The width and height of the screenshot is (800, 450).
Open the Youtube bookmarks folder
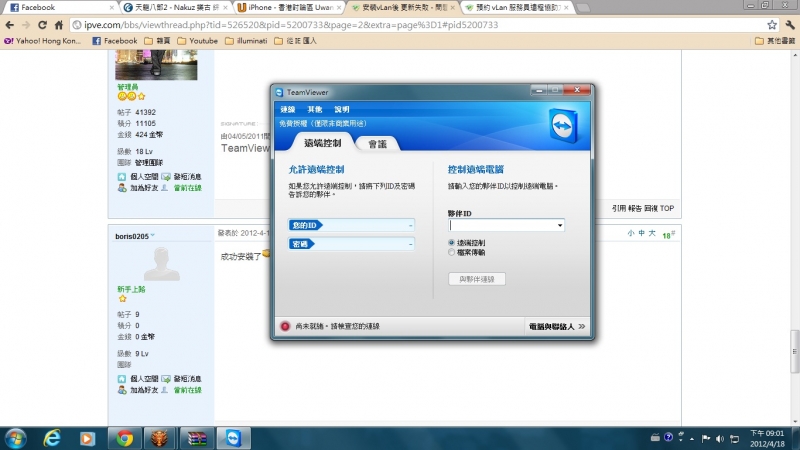(197, 41)
